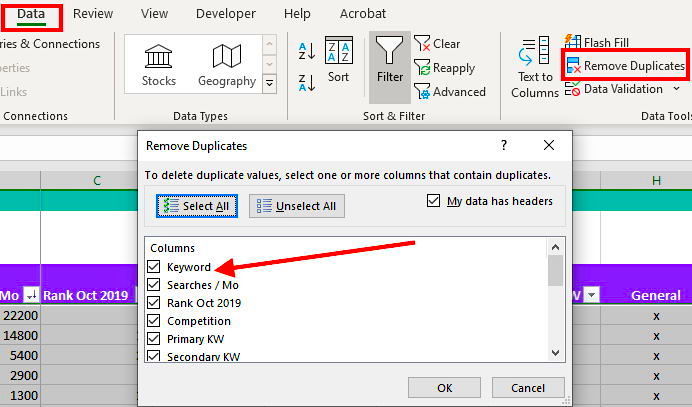Image resolution: width=692 pixels, height=407 pixels.
Task: Toggle the My data has headers checkbox
Action: click(x=433, y=201)
